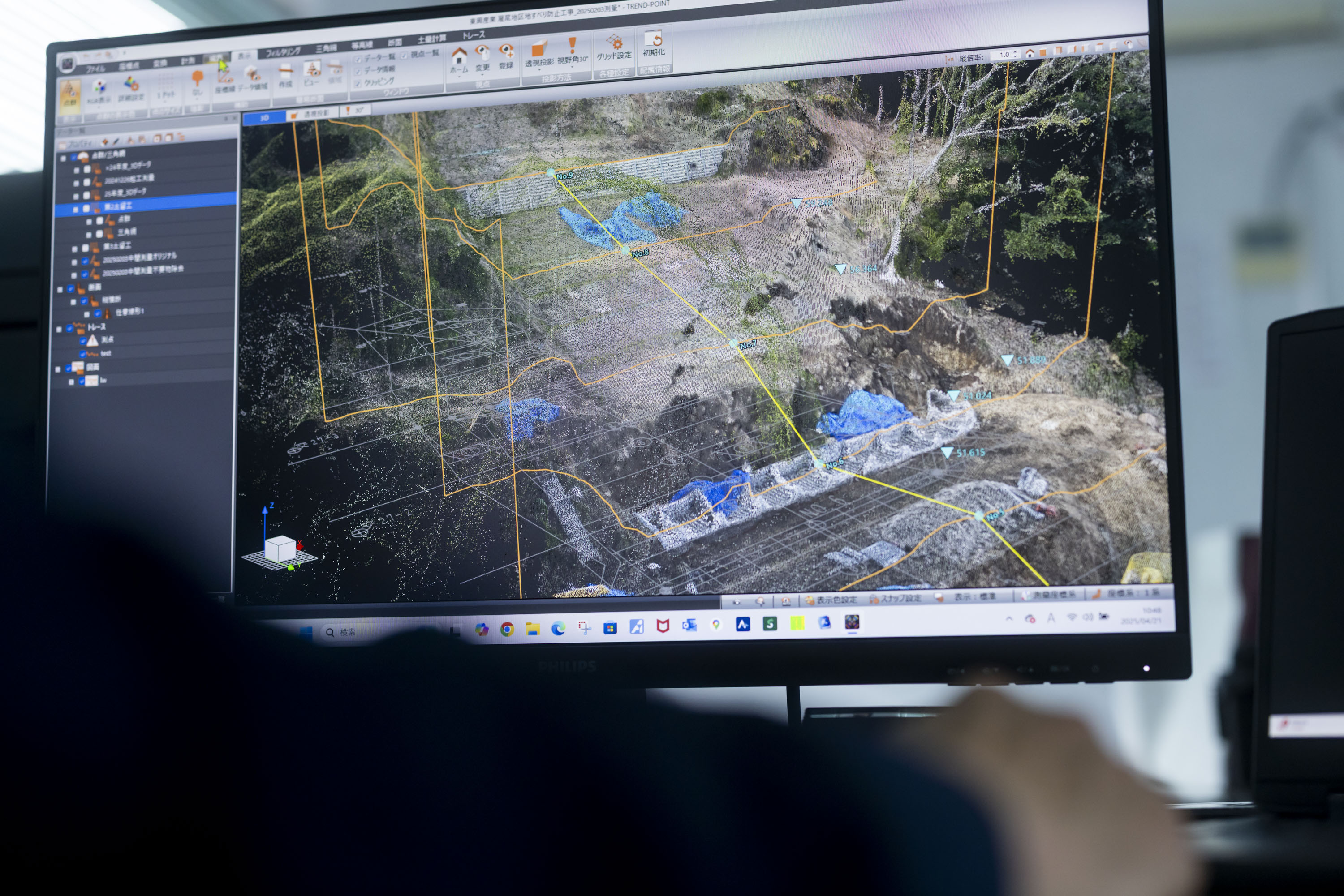
Task: Collapse the highlighted tree node
Action: pos(76,209)
